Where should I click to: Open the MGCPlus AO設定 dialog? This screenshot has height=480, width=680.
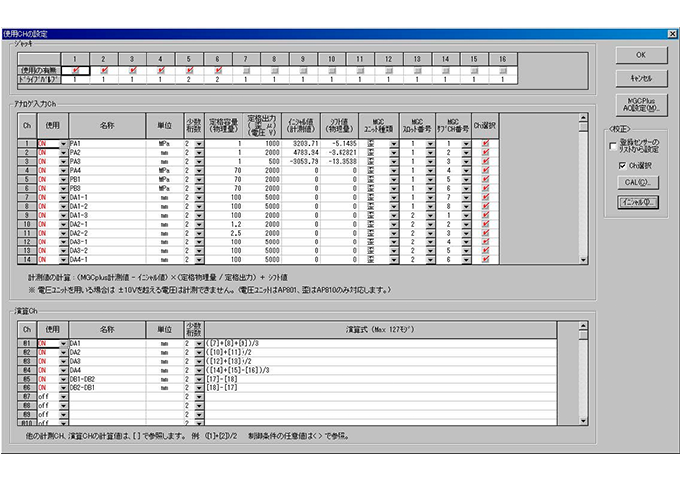click(641, 104)
